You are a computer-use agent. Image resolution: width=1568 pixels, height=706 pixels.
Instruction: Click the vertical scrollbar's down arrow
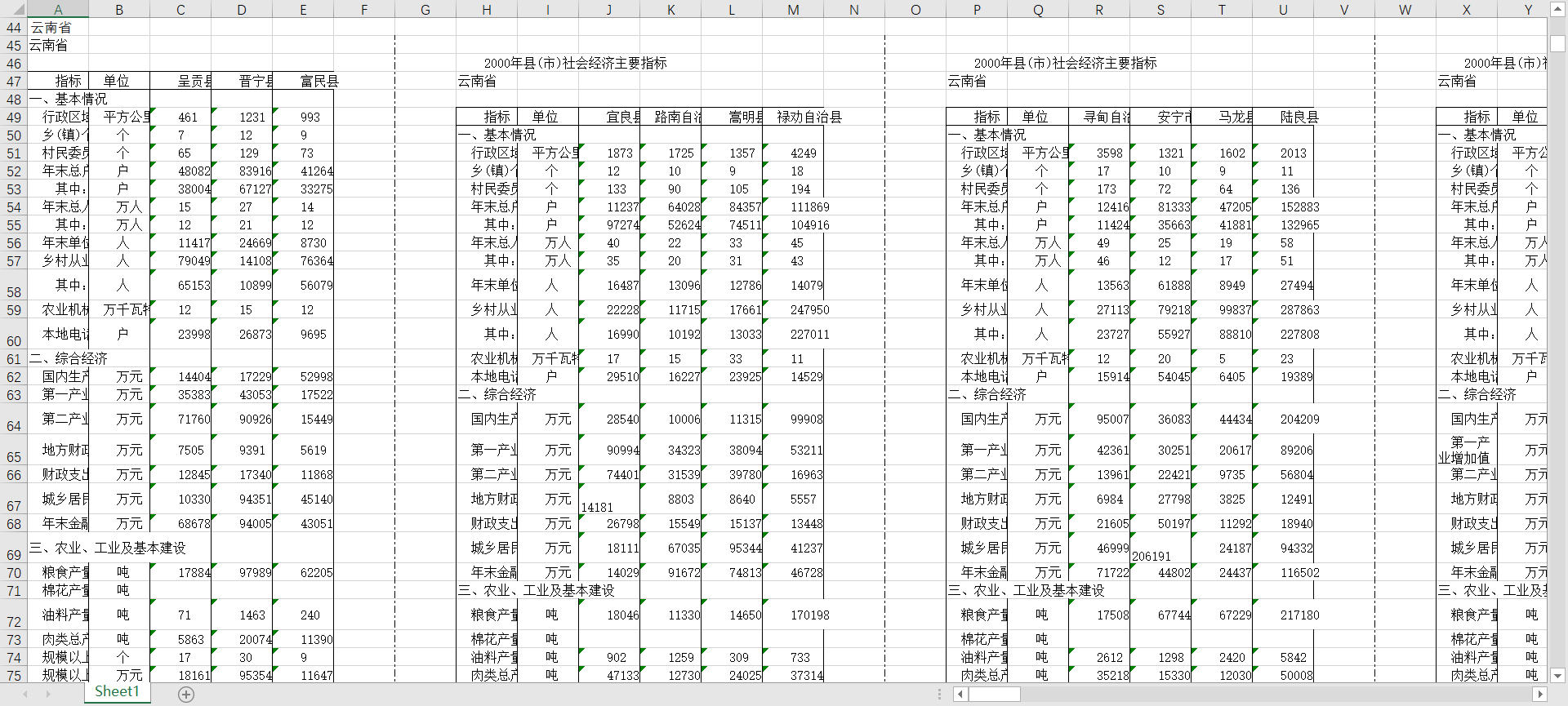point(1557,675)
